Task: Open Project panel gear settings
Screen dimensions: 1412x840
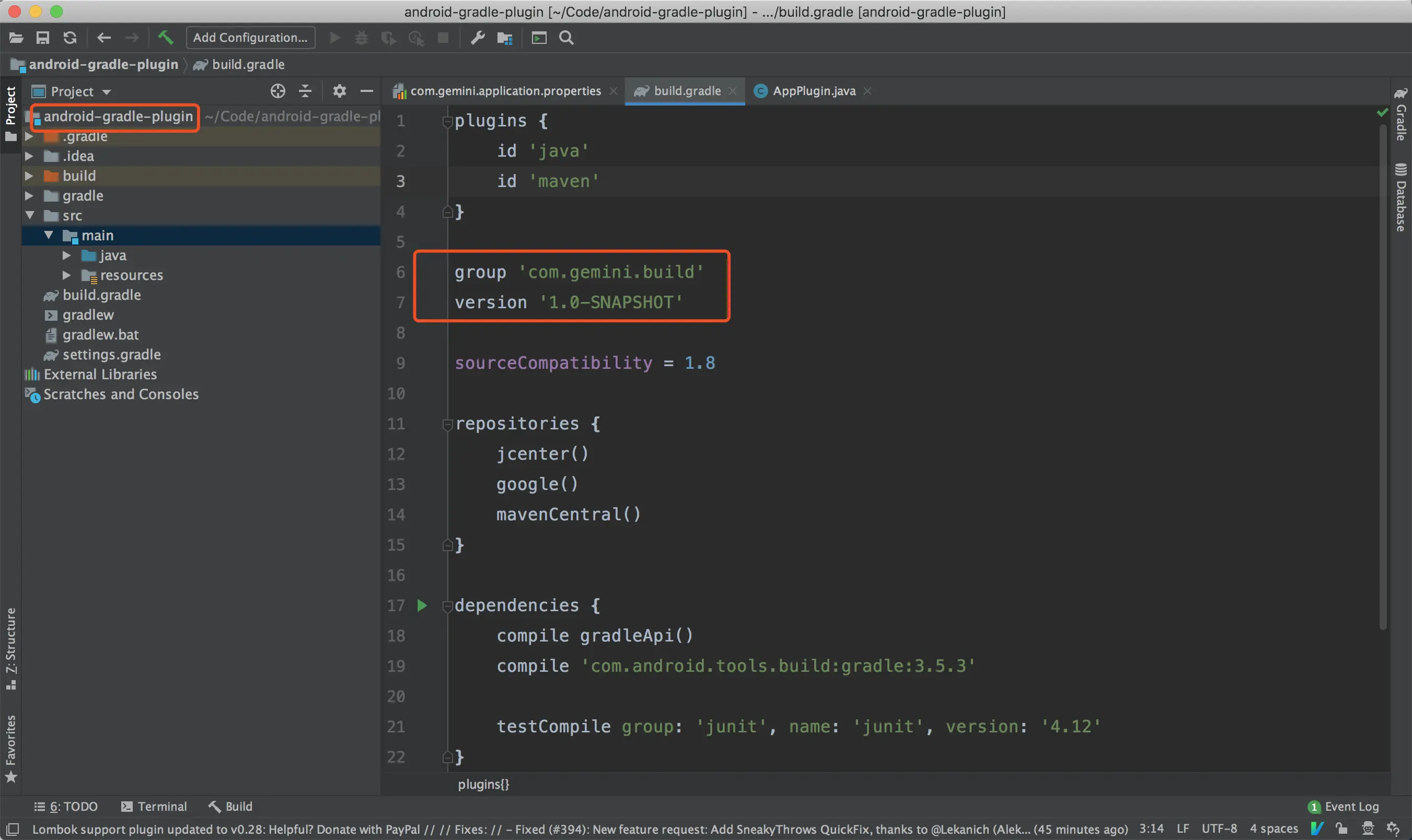Action: (339, 91)
